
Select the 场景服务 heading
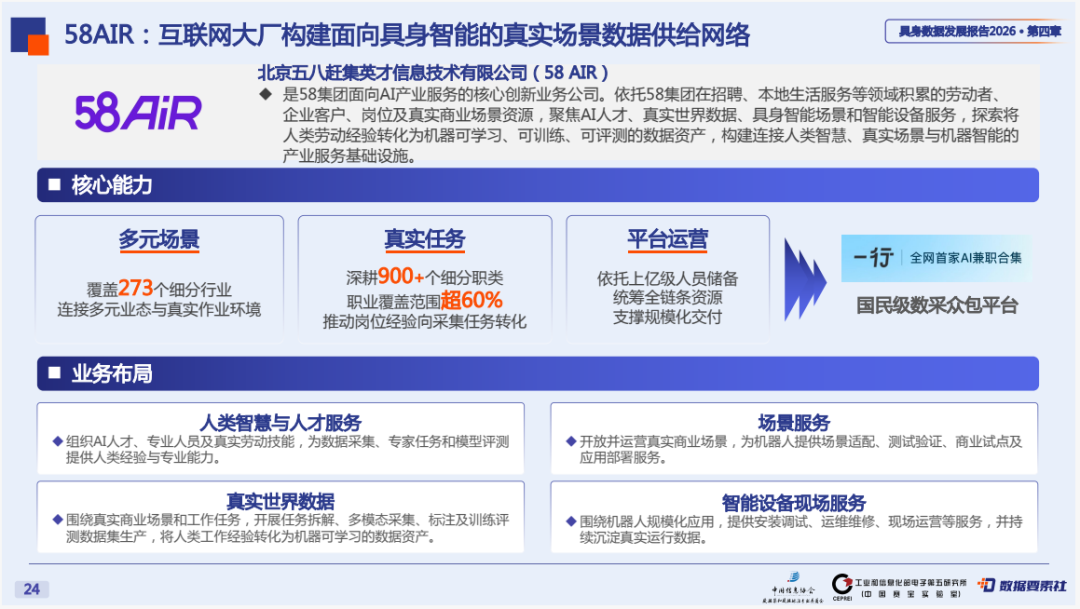(793, 422)
